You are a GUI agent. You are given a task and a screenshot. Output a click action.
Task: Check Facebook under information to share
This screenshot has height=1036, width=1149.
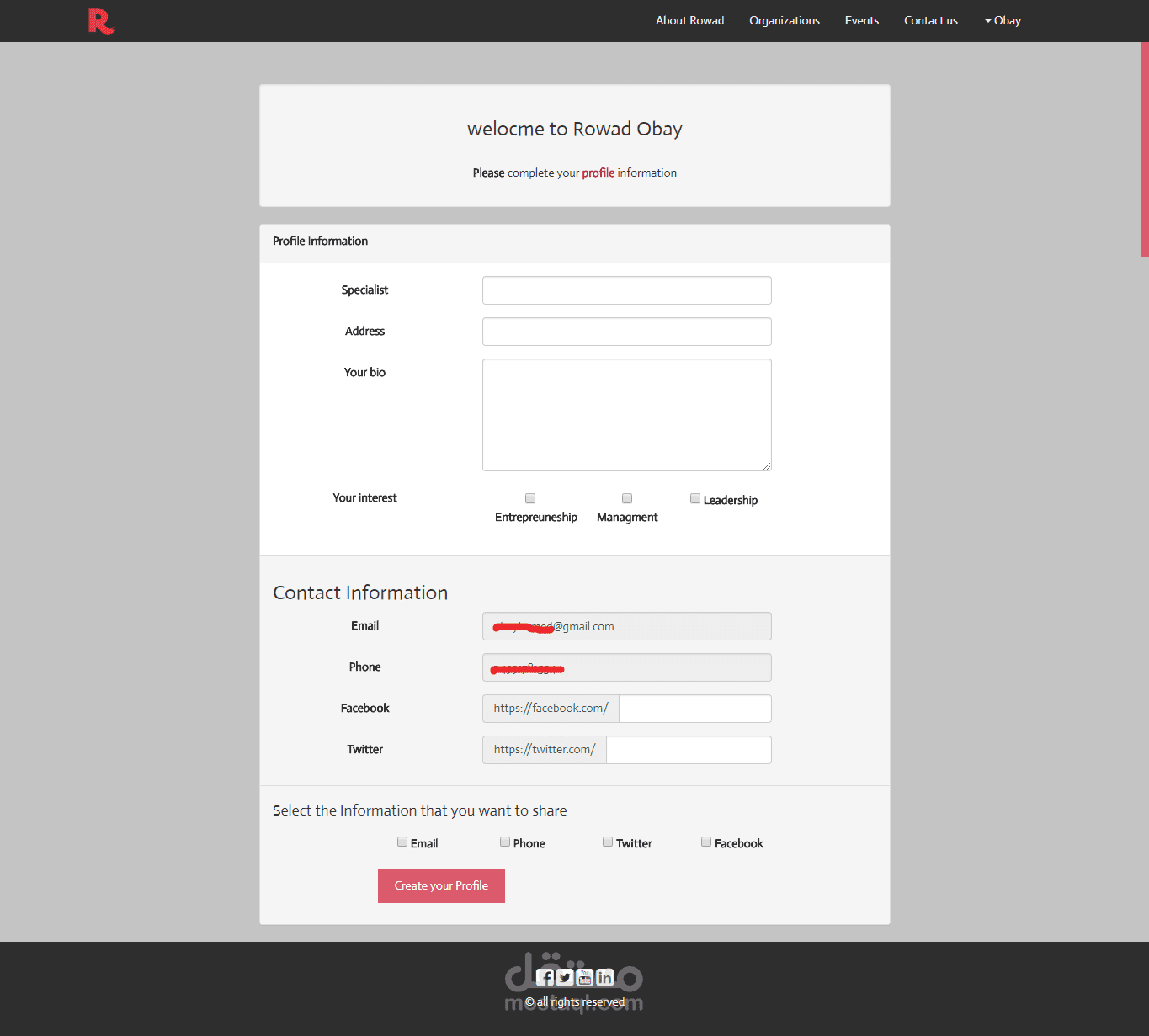pos(706,842)
